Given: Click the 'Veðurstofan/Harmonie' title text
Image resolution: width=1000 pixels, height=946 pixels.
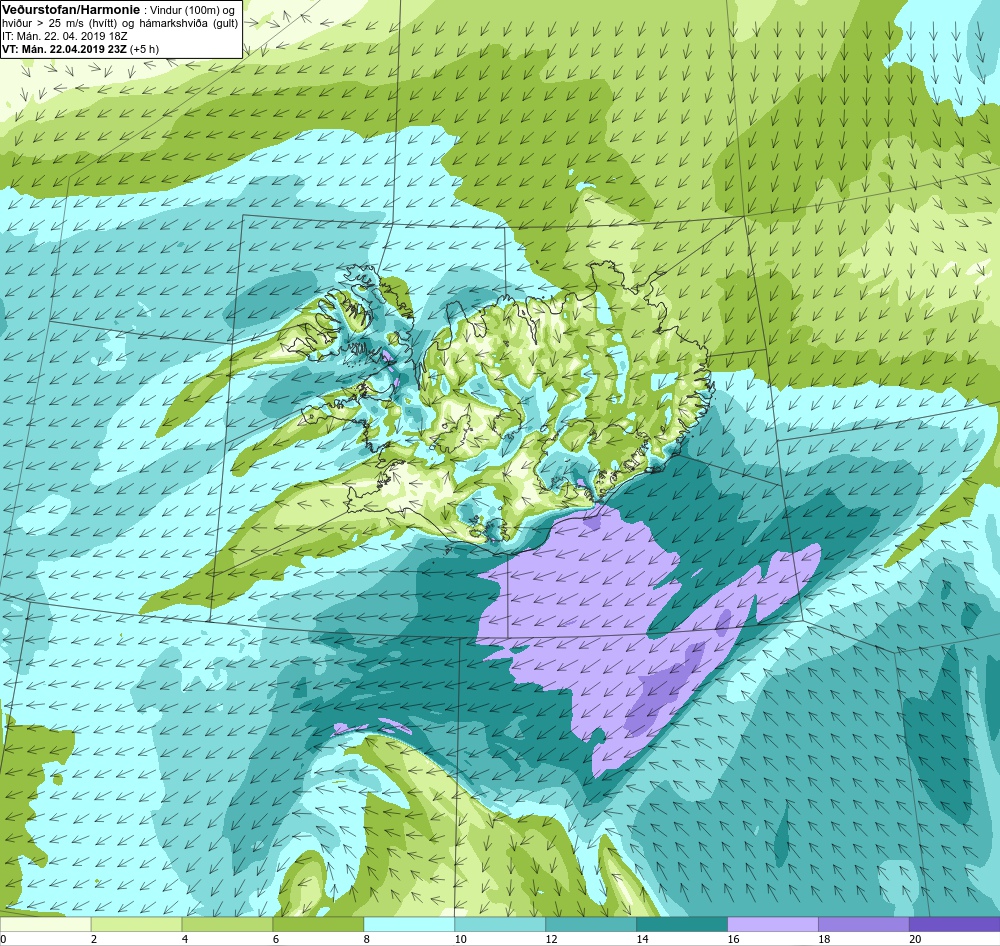Looking at the screenshot, I should coord(71,10).
